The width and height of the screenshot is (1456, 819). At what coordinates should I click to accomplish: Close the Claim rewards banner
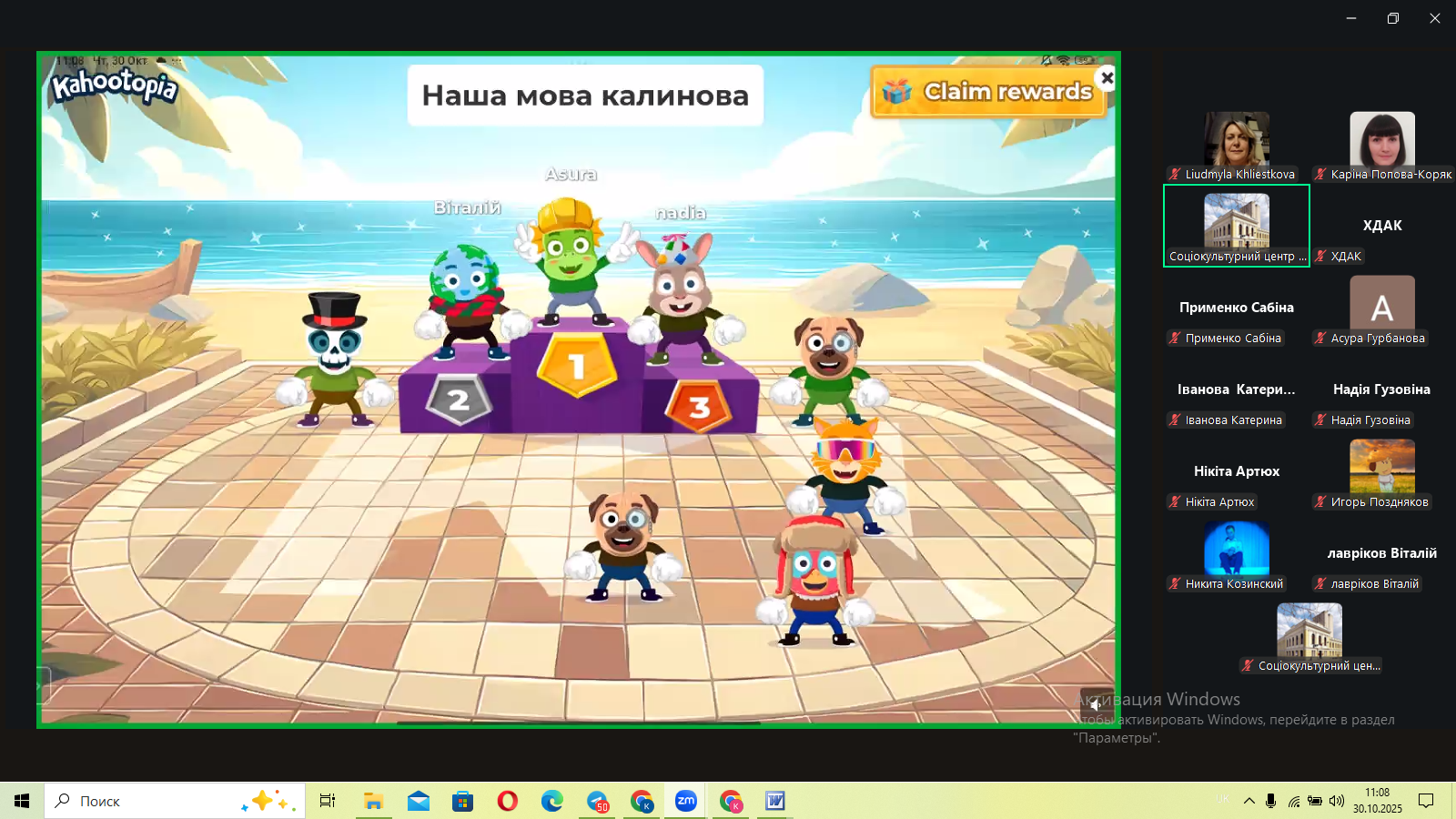point(1107,78)
